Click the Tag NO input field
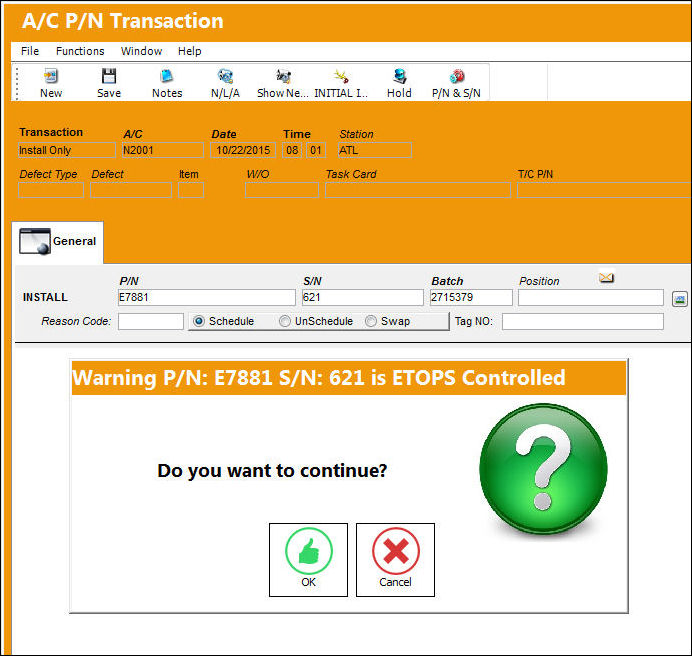This screenshot has height=656, width=692. coord(583,321)
